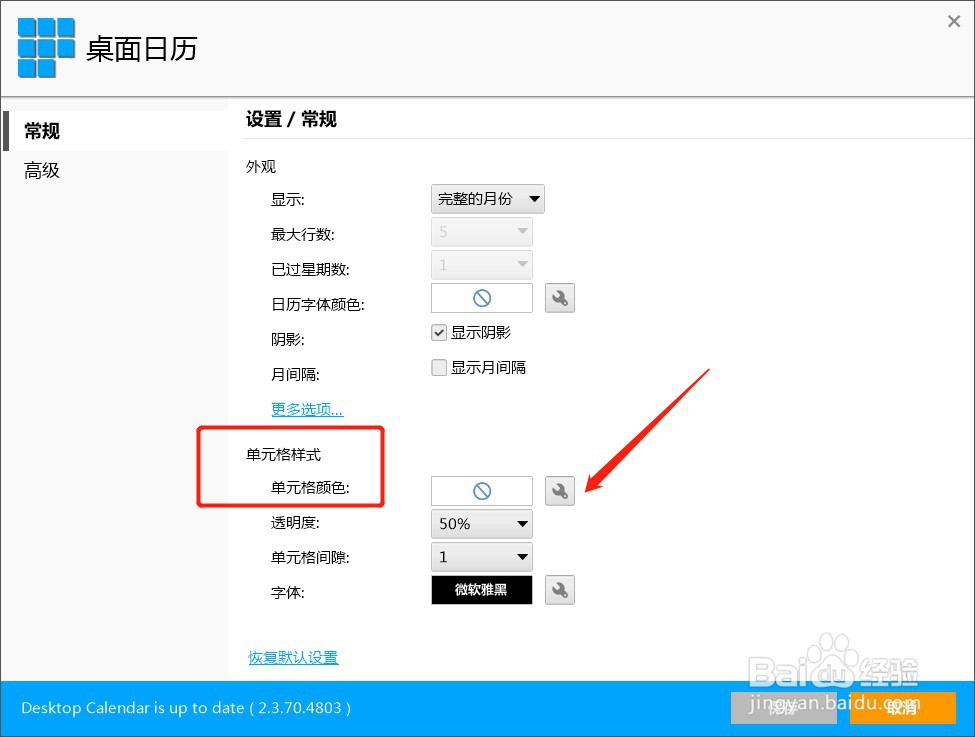Expand the 单元格间隙 dropdown

click(x=481, y=557)
